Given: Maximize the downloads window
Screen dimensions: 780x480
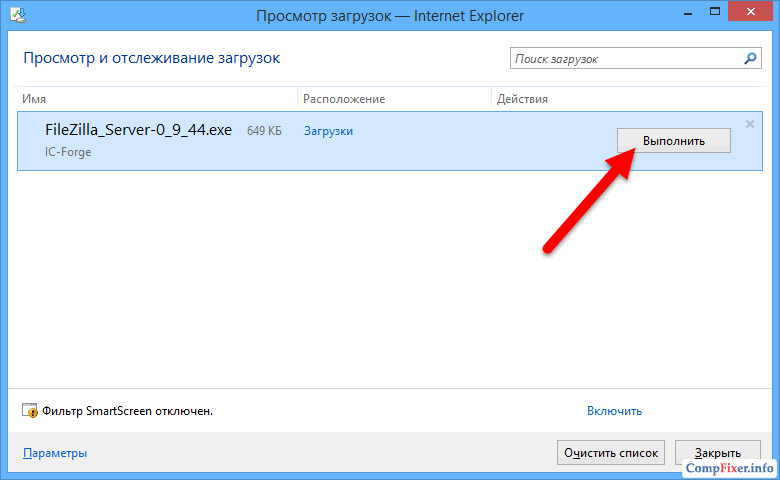Looking at the screenshot, I should pyautogui.click(x=715, y=12).
